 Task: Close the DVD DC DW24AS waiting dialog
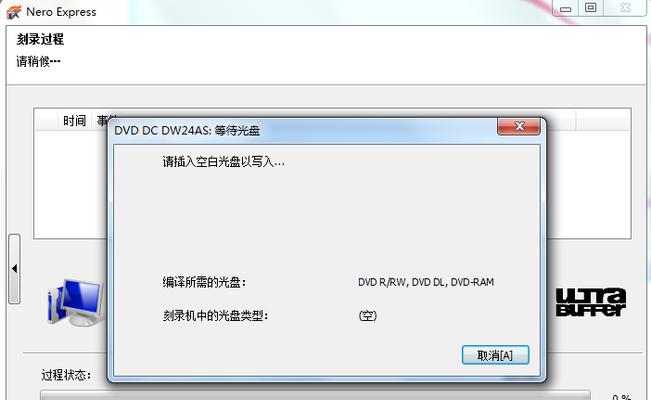519,126
